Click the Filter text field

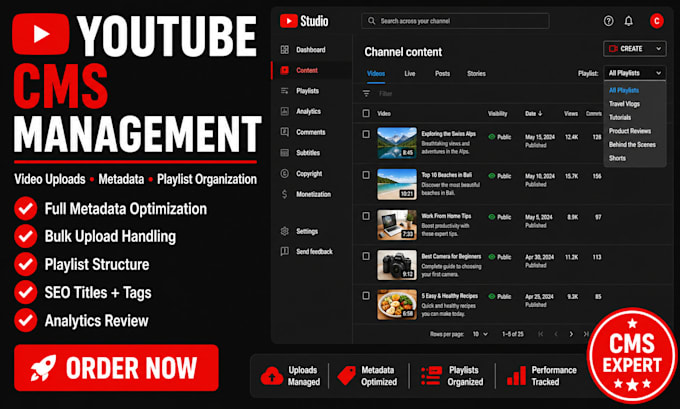coord(386,94)
